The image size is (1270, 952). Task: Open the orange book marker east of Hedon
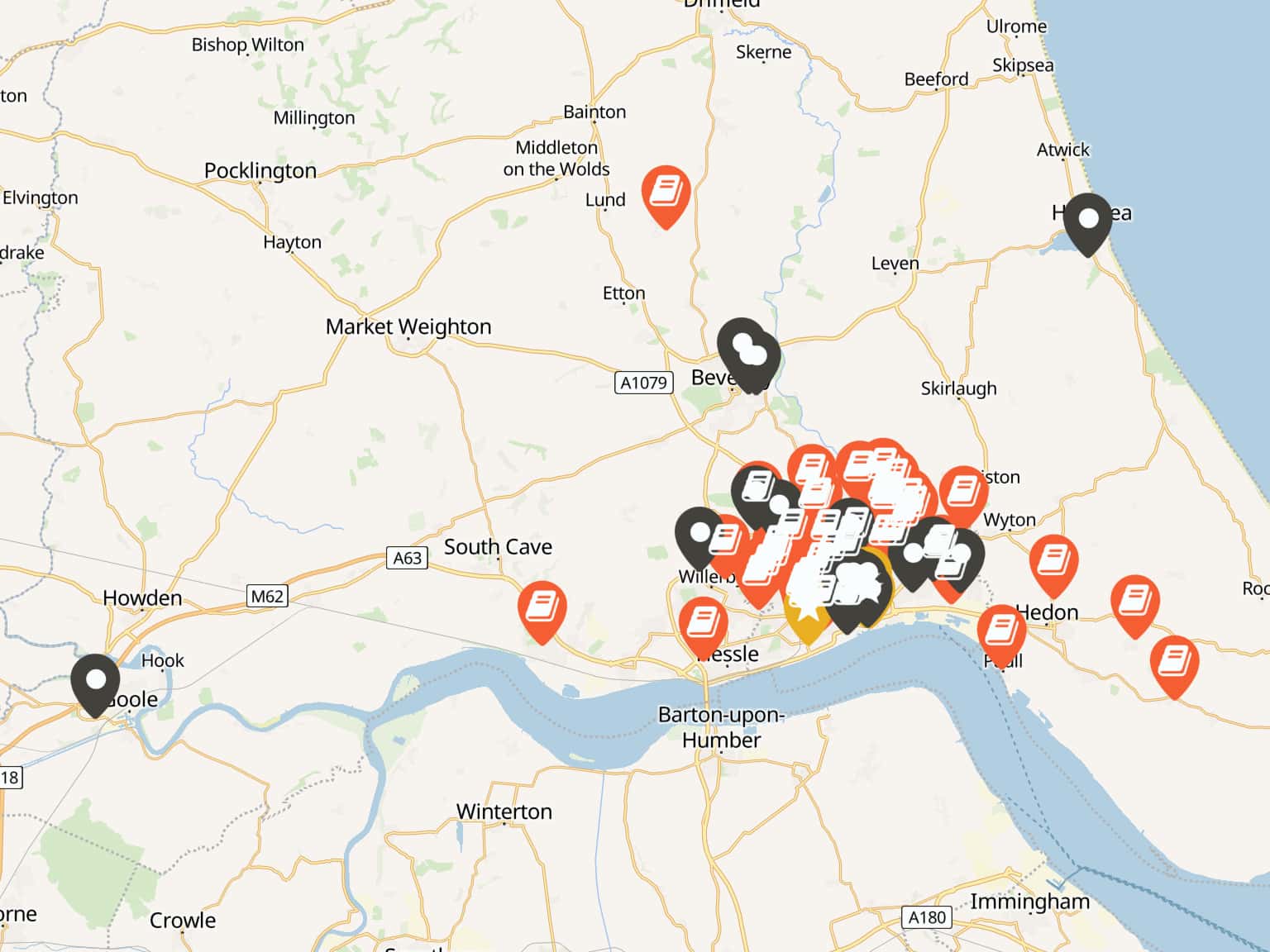1134,604
